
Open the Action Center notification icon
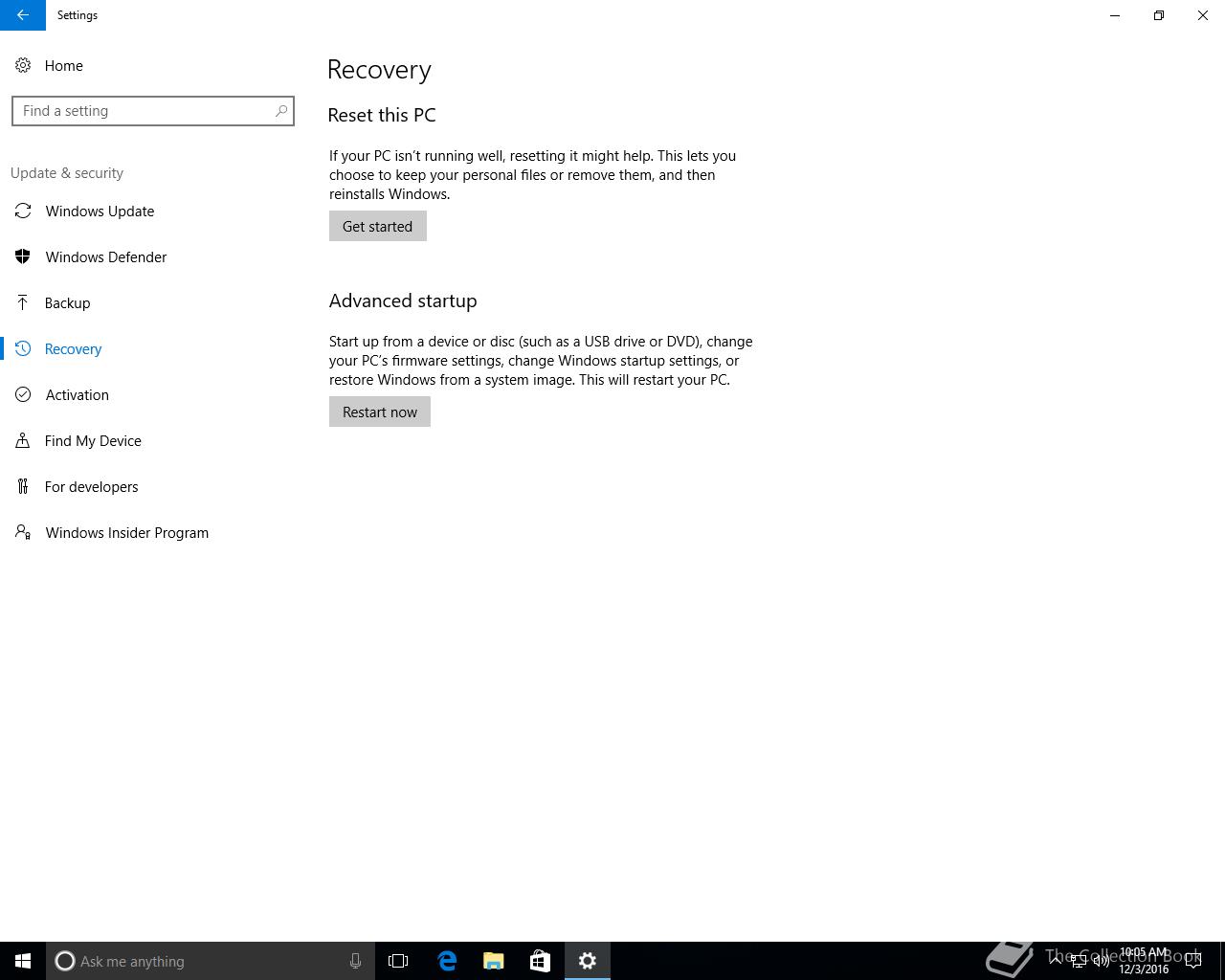point(1193,961)
